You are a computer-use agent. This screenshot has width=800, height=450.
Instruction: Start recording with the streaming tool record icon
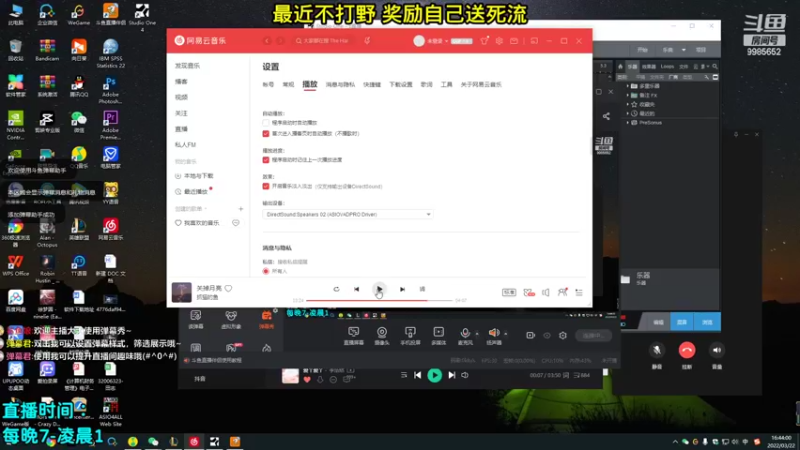tap(531, 335)
